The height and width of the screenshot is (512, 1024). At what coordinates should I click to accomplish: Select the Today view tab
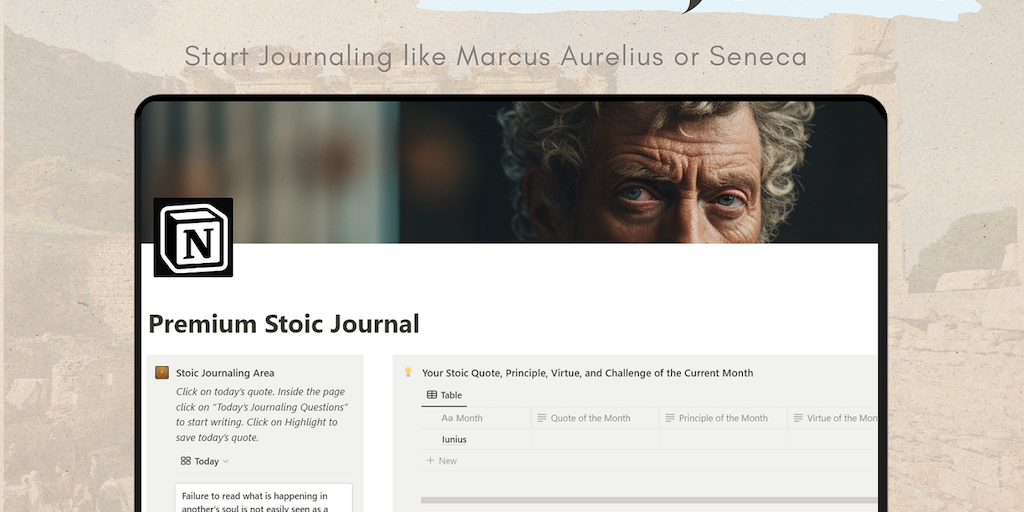(x=206, y=461)
